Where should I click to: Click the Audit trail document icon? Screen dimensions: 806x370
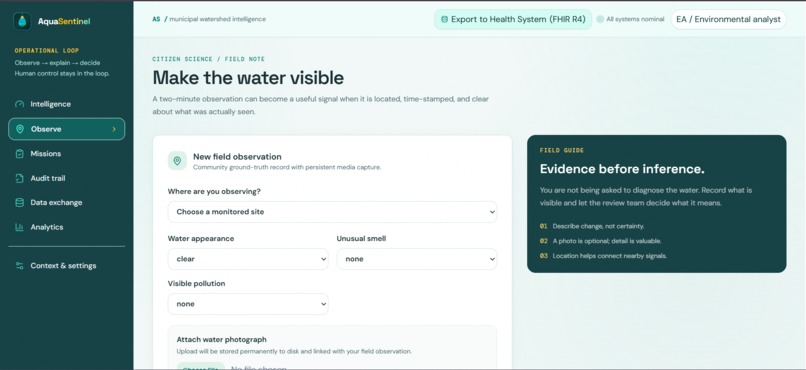(20, 178)
